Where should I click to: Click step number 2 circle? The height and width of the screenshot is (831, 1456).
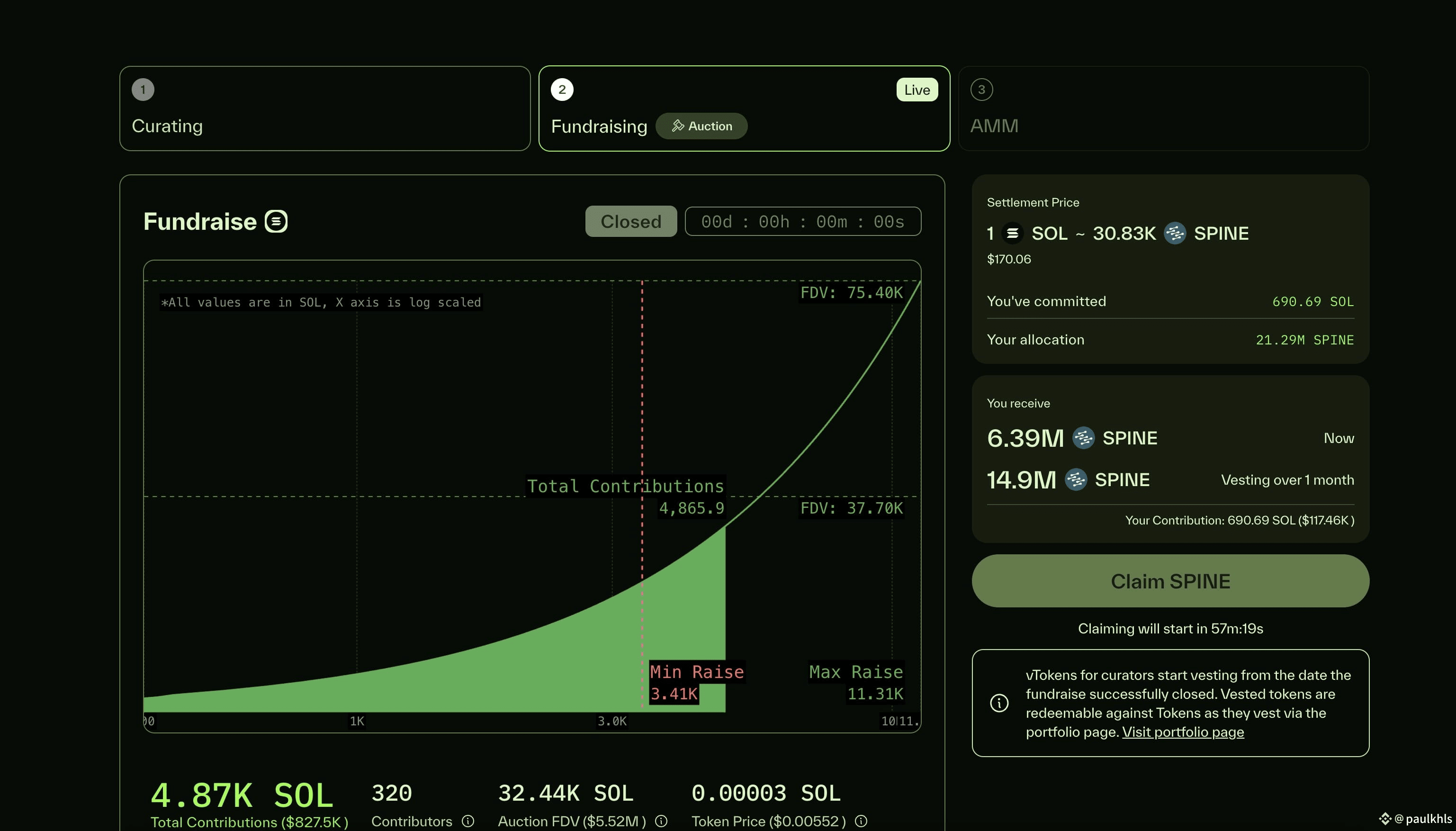[x=562, y=90]
